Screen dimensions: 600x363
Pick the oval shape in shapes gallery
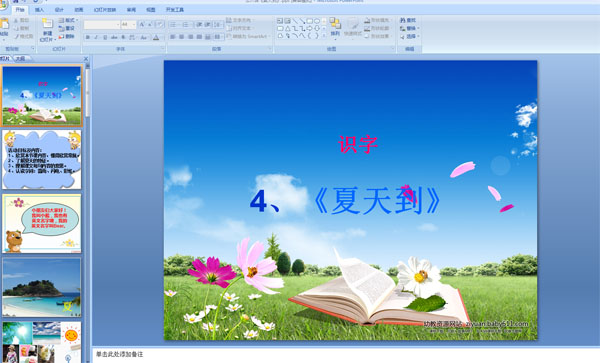pos(317,21)
